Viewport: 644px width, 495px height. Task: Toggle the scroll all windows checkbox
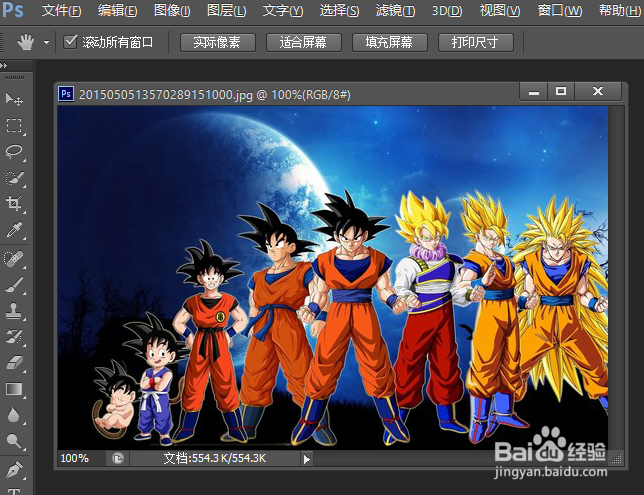coord(70,41)
